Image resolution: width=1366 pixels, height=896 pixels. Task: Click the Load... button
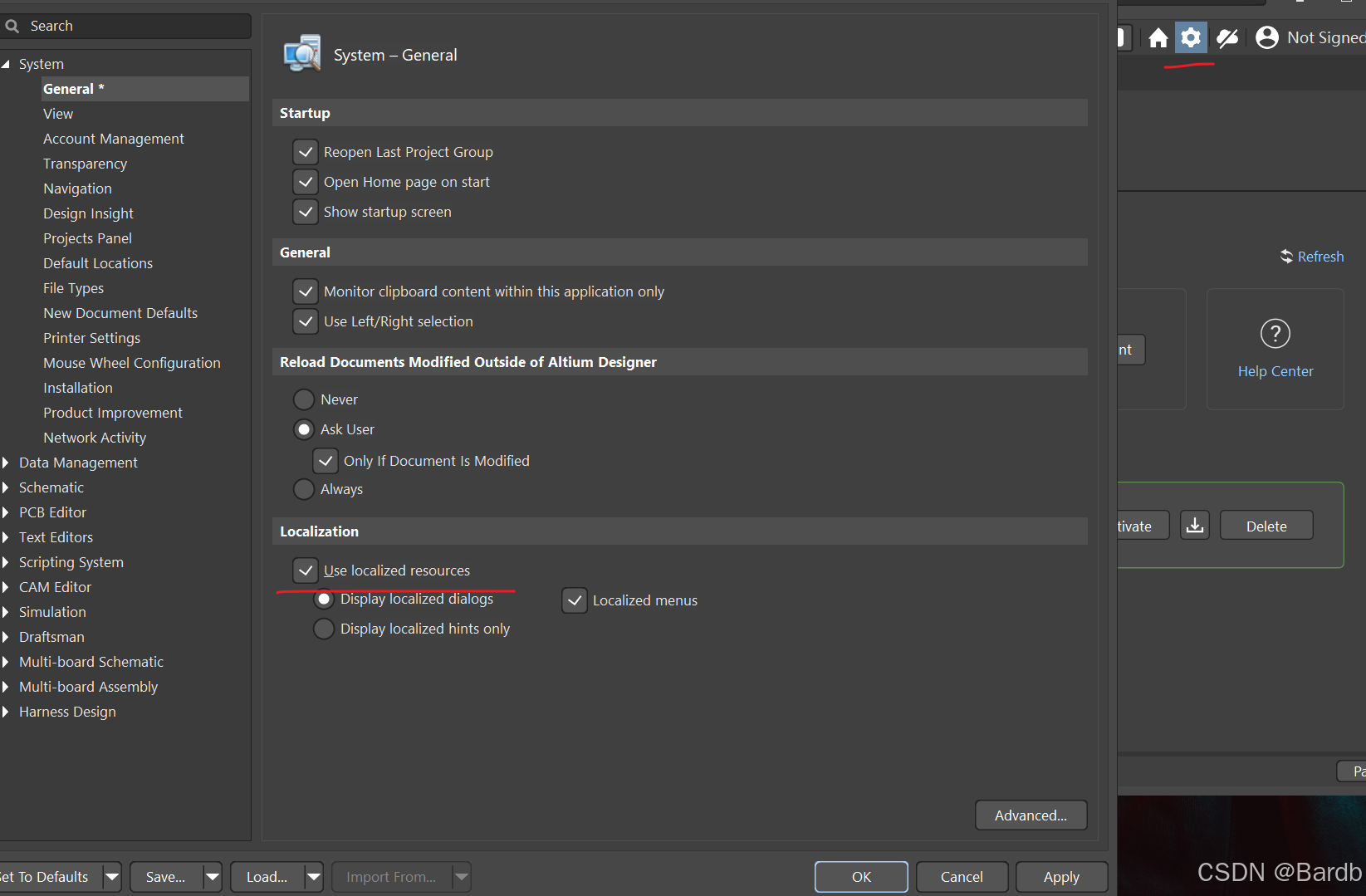[267, 877]
